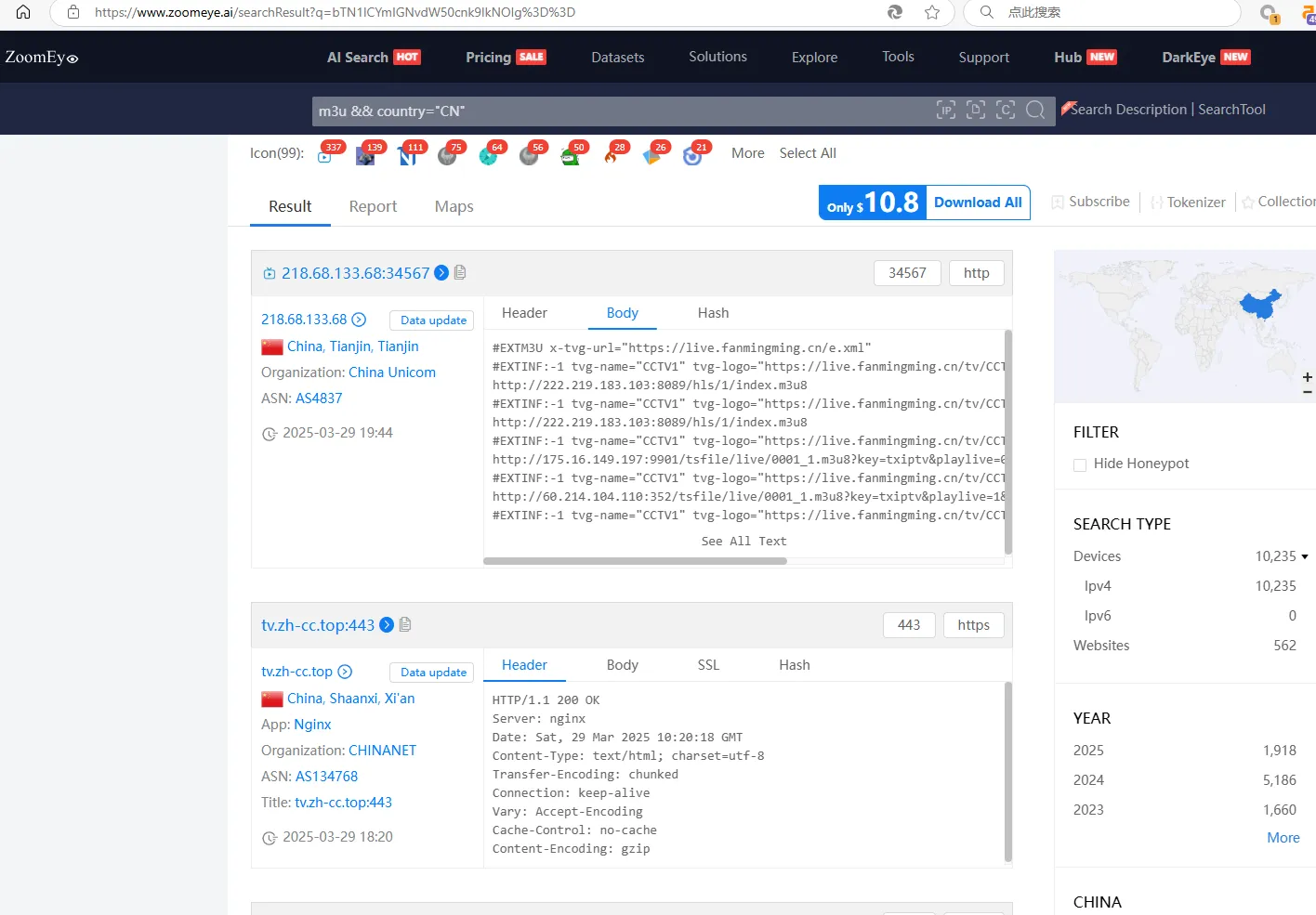Viewport: 1316px width, 915px height.
Task: Click the browser home icon
Action: [23, 12]
